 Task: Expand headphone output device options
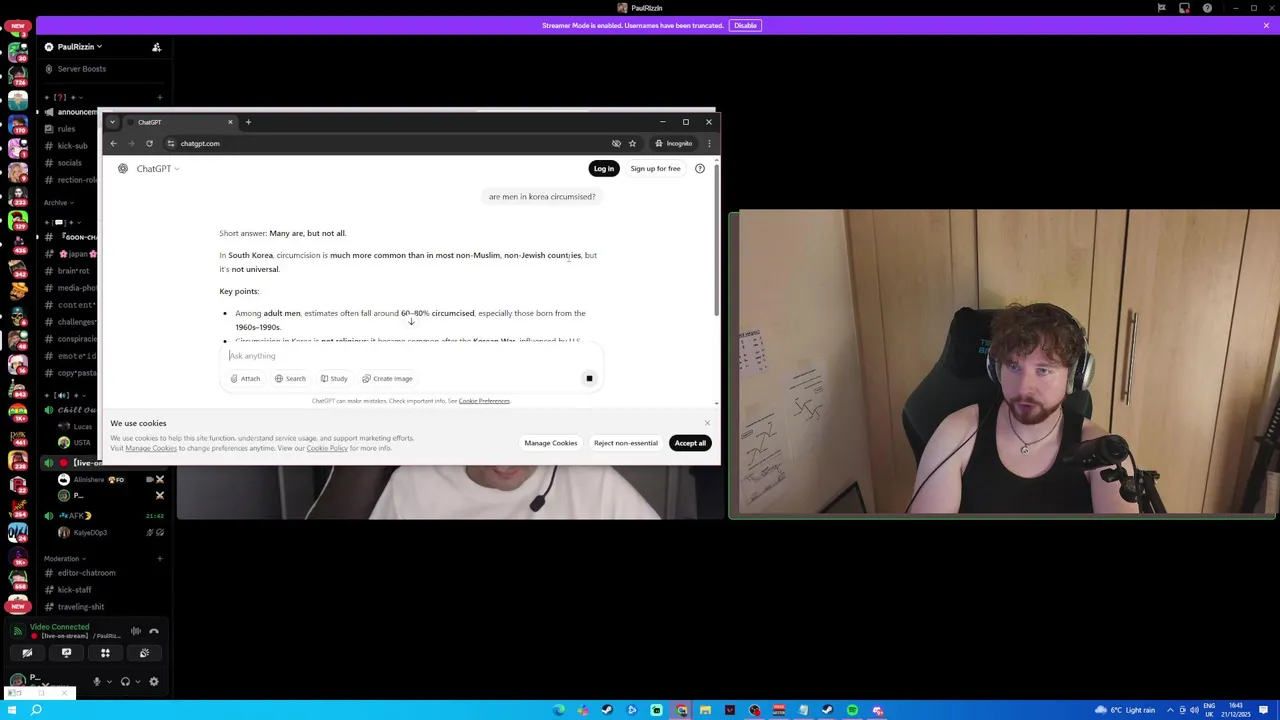pos(137,681)
